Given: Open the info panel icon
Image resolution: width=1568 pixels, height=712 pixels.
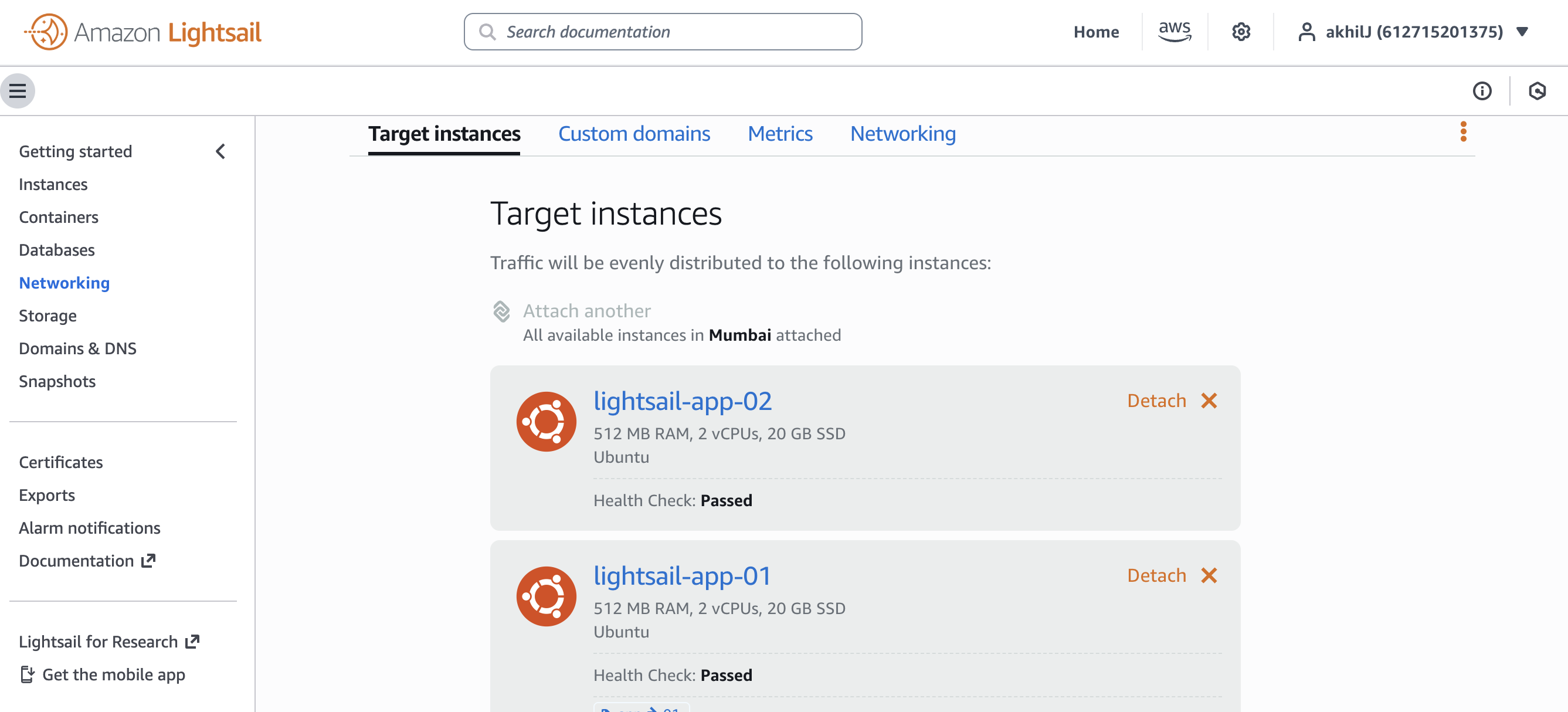Looking at the screenshot, I should click(1482, 91).
